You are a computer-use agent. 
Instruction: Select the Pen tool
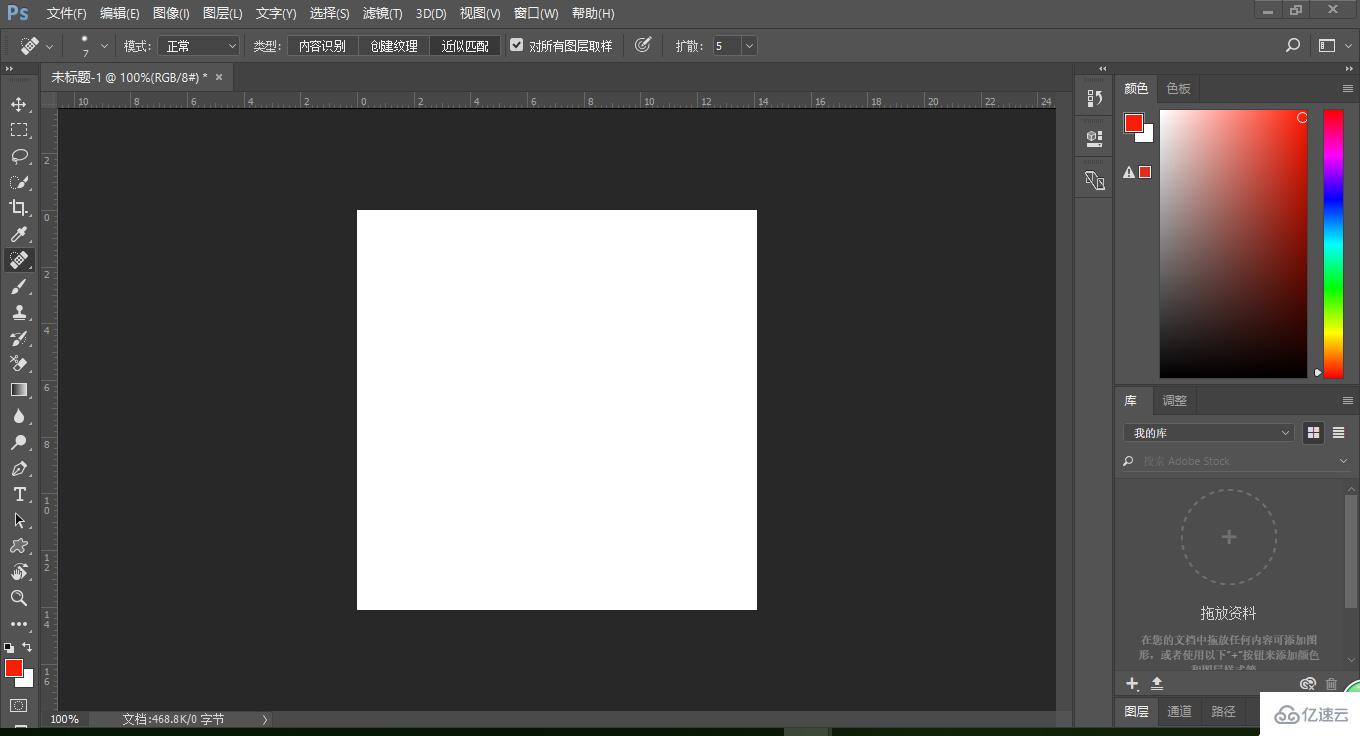click(19, 468)
